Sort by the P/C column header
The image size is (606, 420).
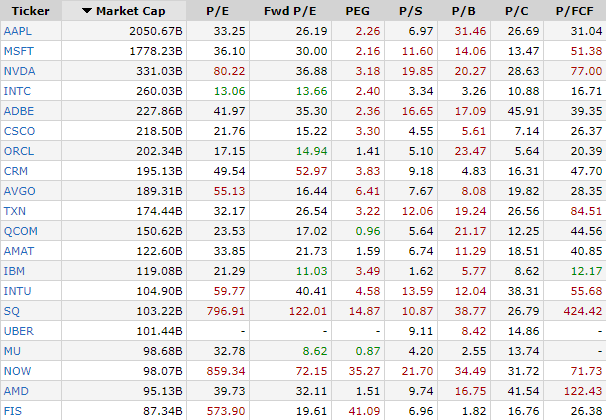(517, 11)
